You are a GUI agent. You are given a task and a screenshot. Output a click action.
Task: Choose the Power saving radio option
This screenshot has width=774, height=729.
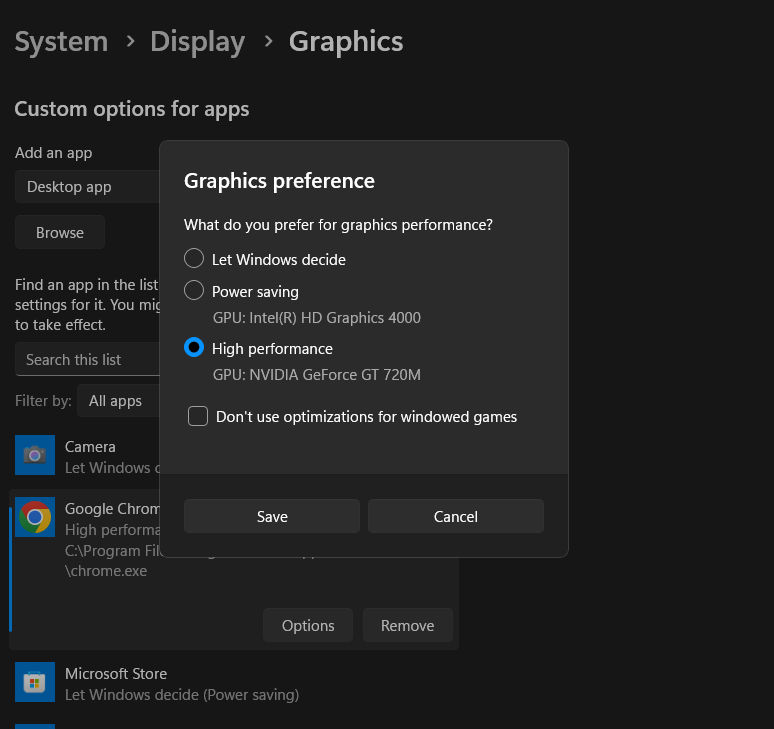[194, 290]
